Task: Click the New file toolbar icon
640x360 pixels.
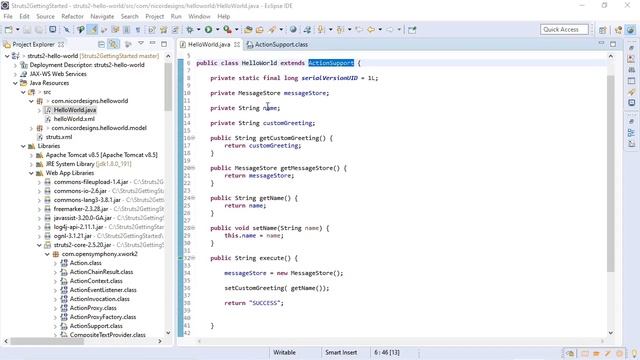Action: [8, 29]
